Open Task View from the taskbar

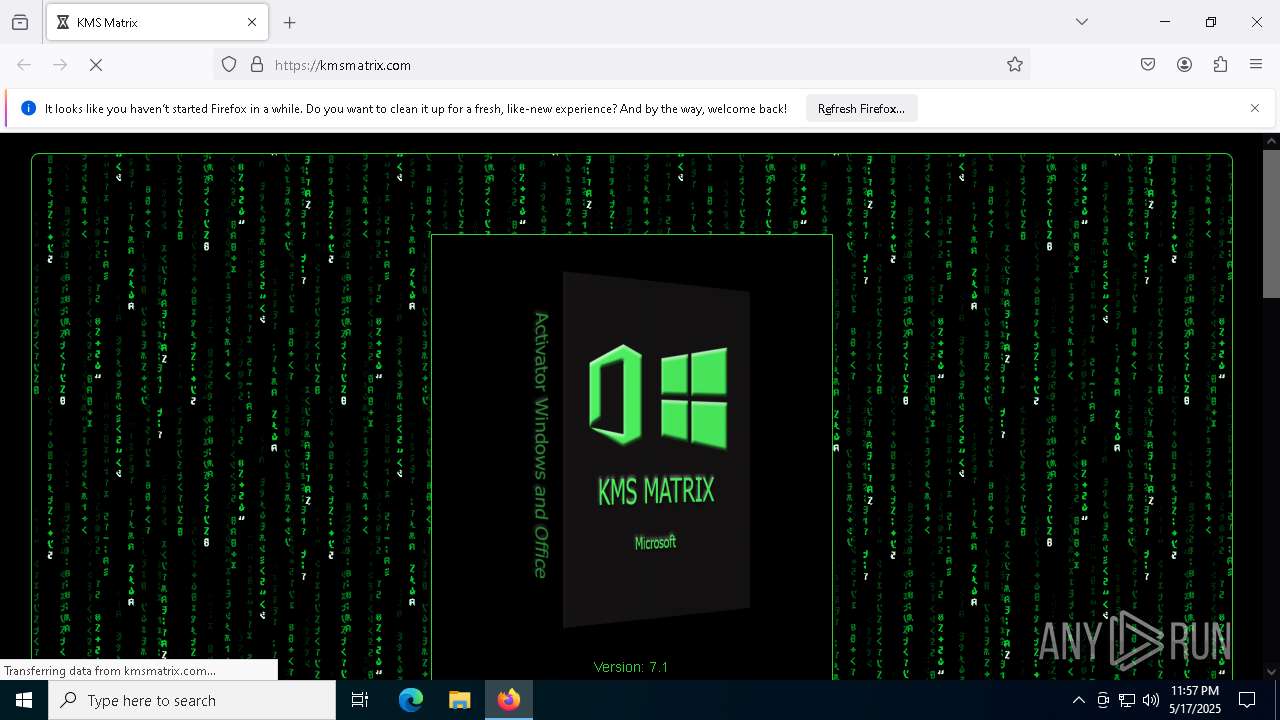(360, 700)
